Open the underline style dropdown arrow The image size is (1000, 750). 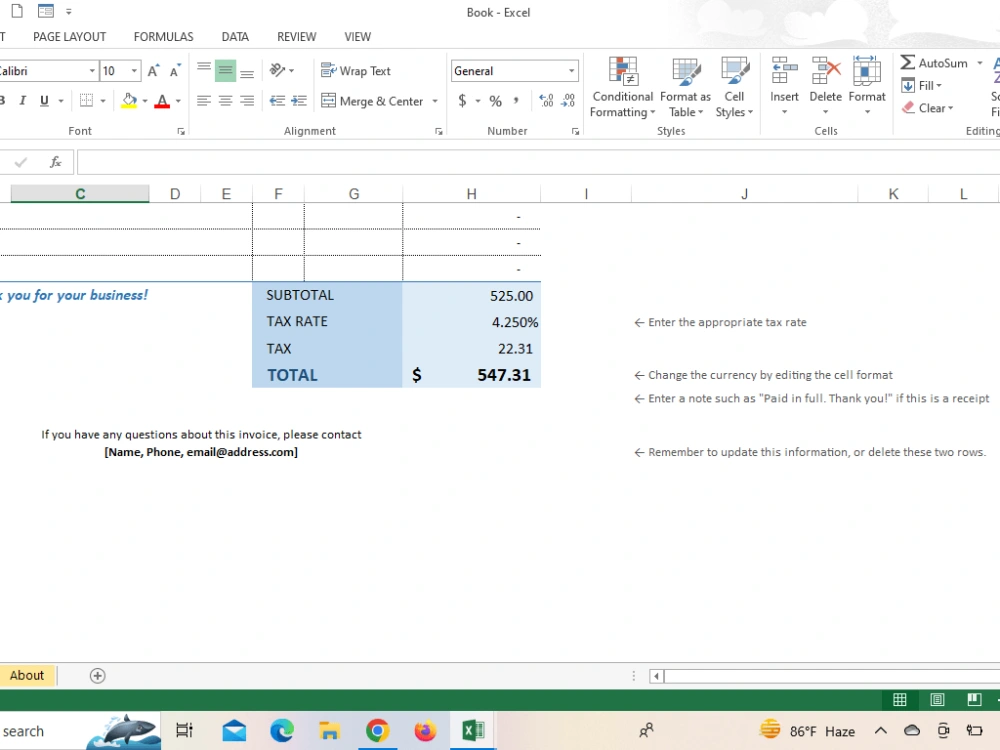61,101
